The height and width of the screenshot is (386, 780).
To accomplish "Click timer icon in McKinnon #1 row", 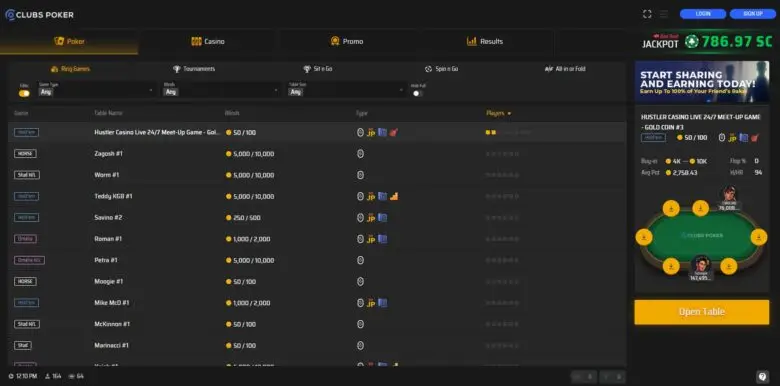I will point(361,324).
